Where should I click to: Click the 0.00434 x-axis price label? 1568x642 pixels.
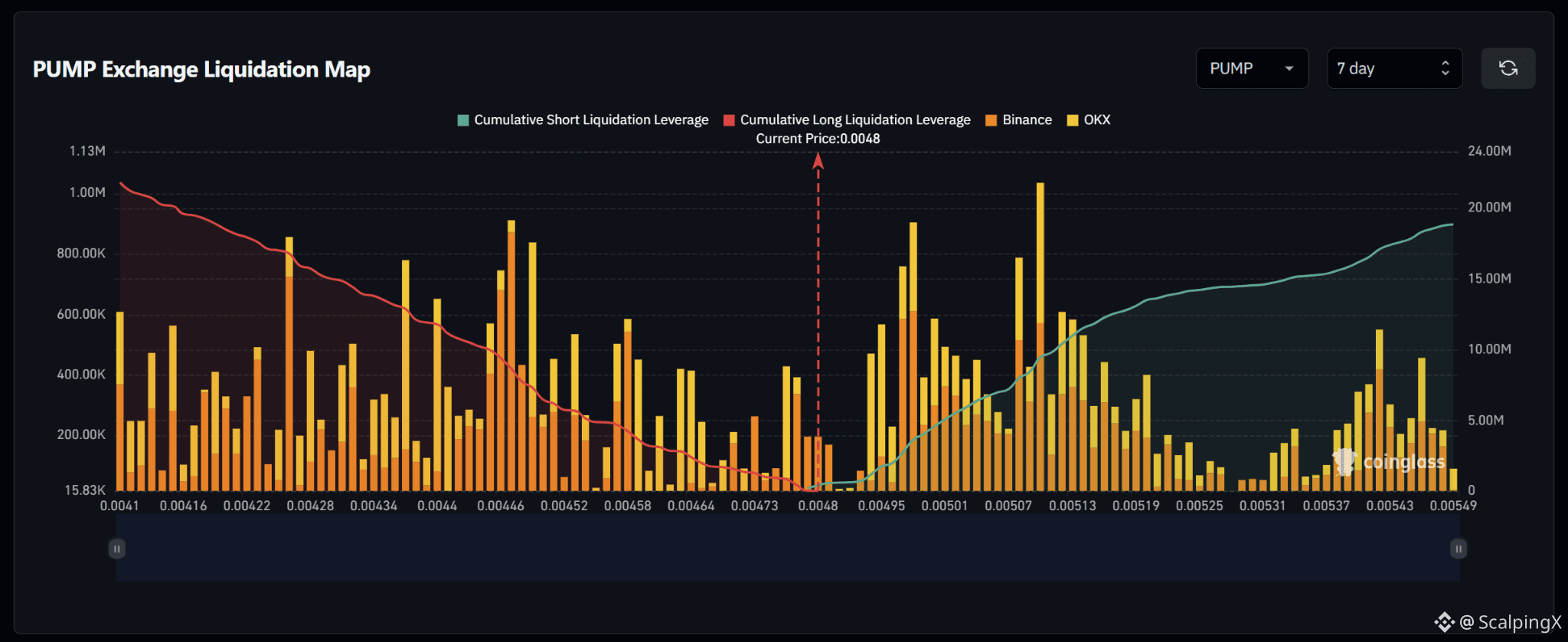pos(374,506)
